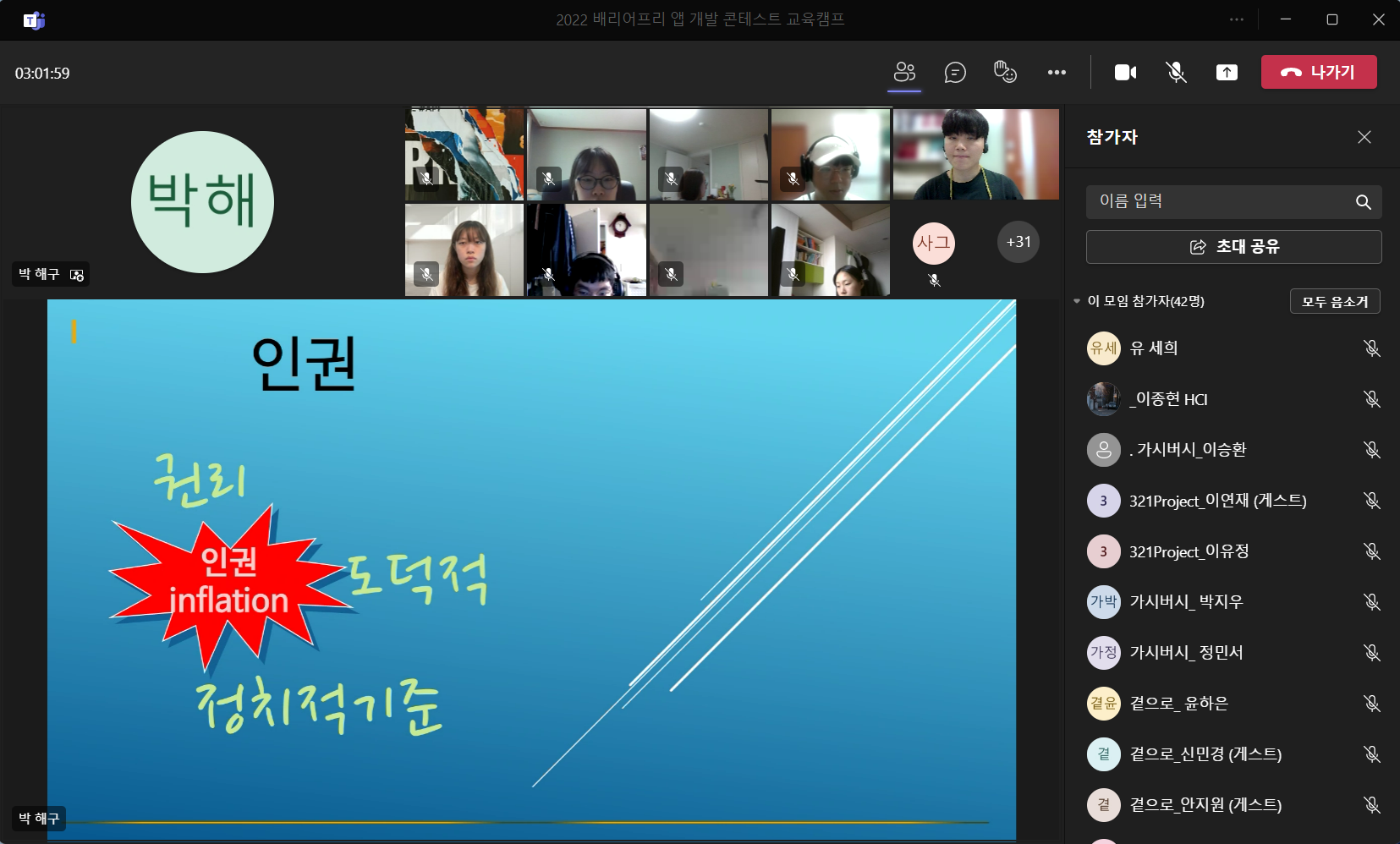
Task: Toggle mic icon next to 유 세희
Action: coord(1371,348)
